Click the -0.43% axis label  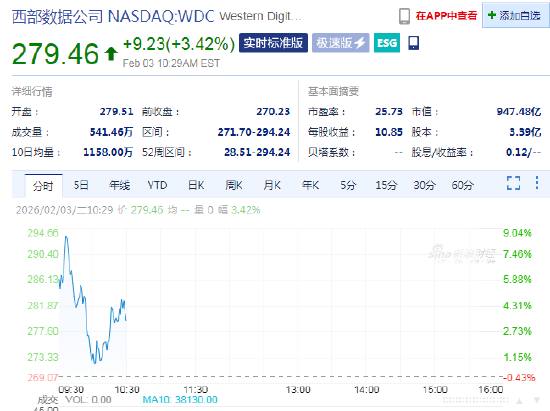click(x=519, y=378)
